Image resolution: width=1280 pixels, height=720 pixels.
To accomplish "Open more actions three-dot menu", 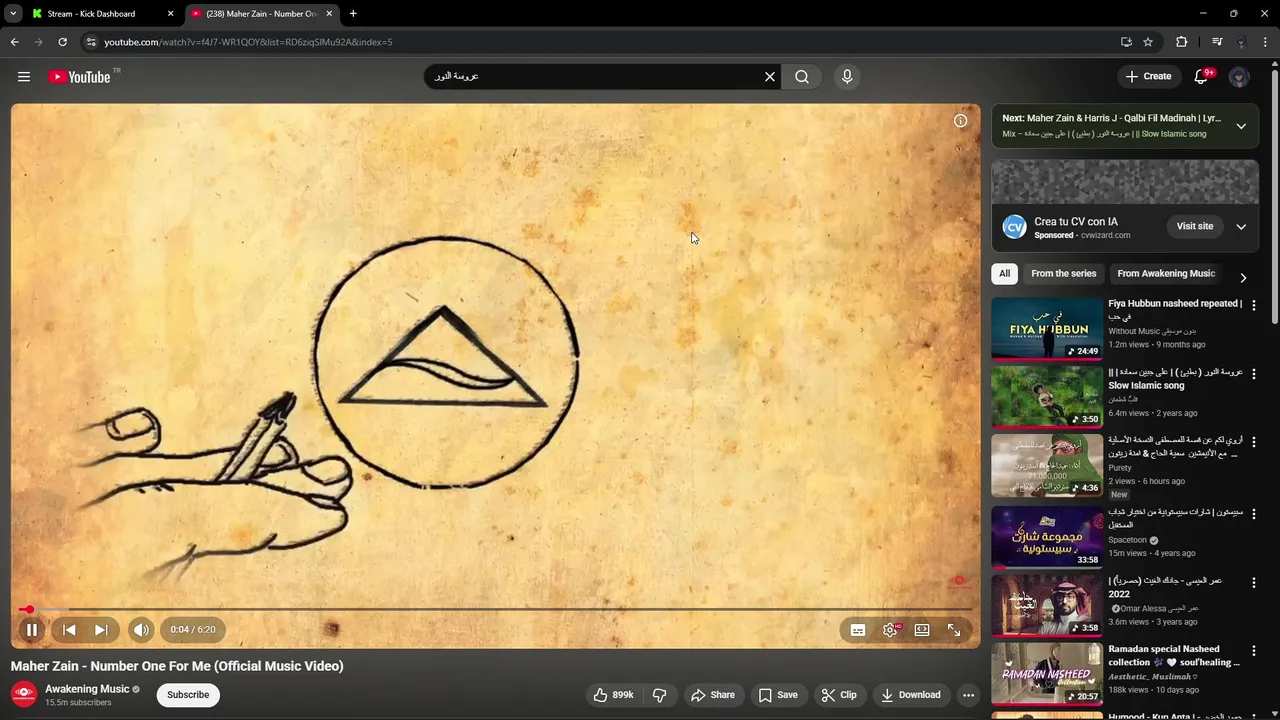I will click(968, 695).
